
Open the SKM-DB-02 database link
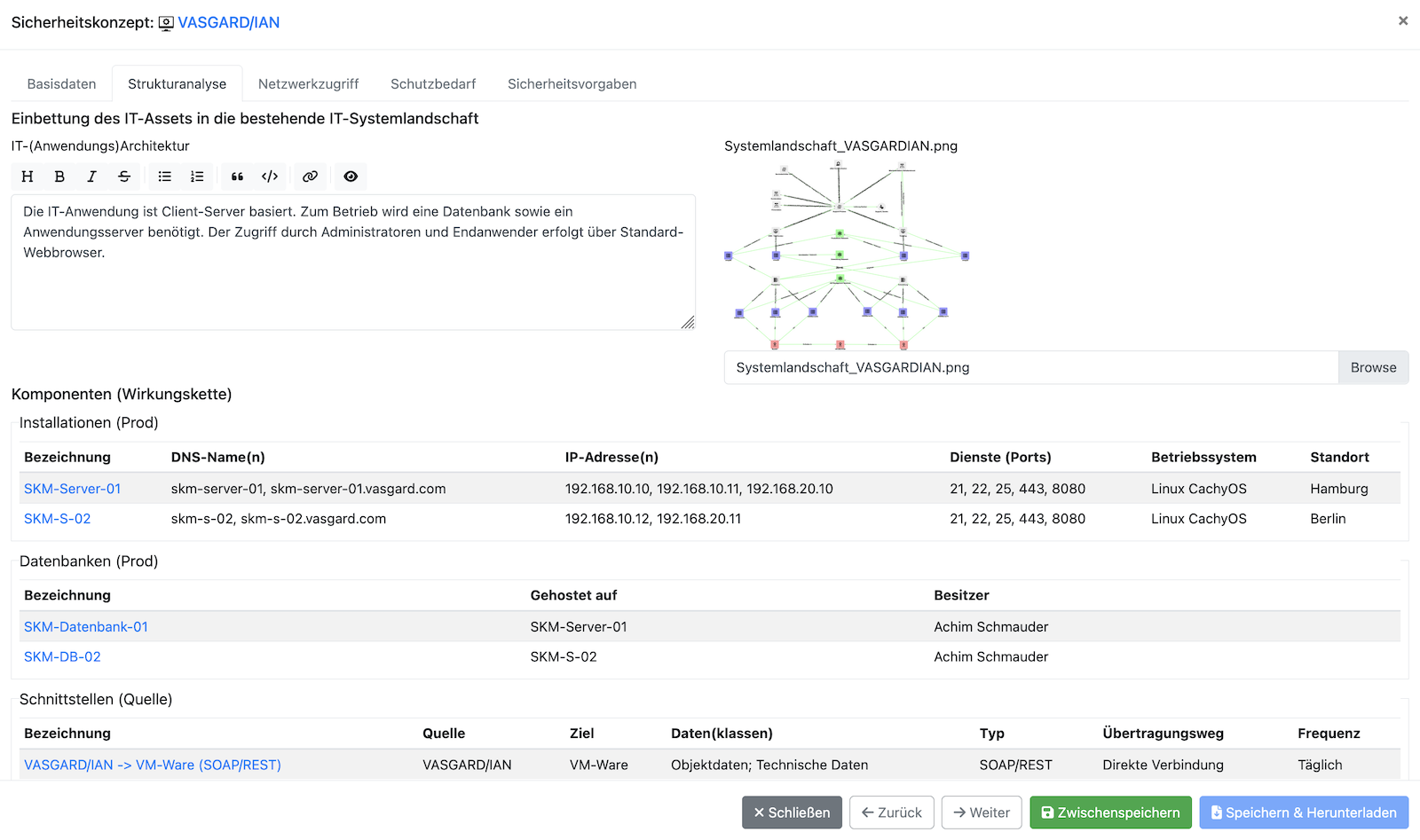coord(62,657)
